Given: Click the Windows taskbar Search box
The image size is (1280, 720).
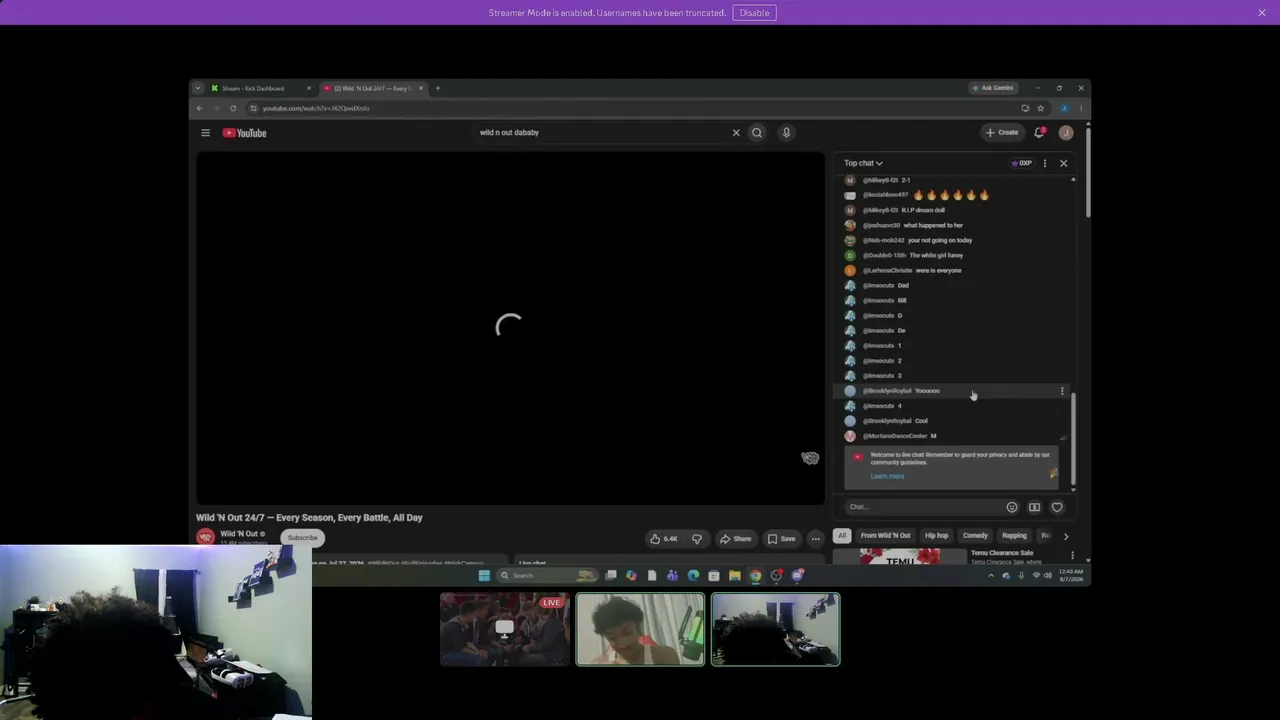Looking at the screenshot, I should [x=548, y=576].
